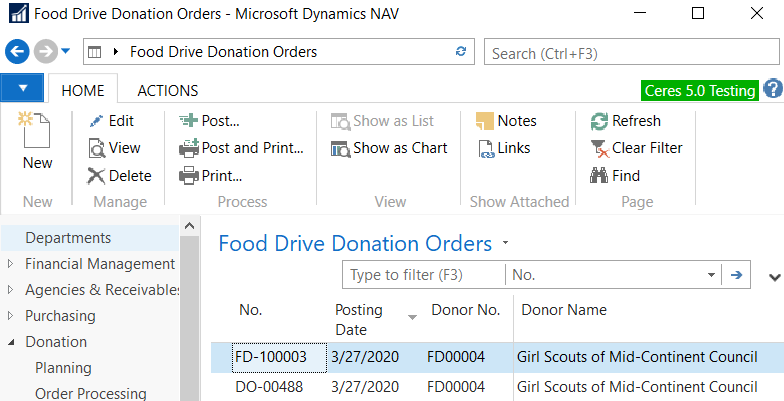Open the Order Processing navigation link

click(91, 394)
